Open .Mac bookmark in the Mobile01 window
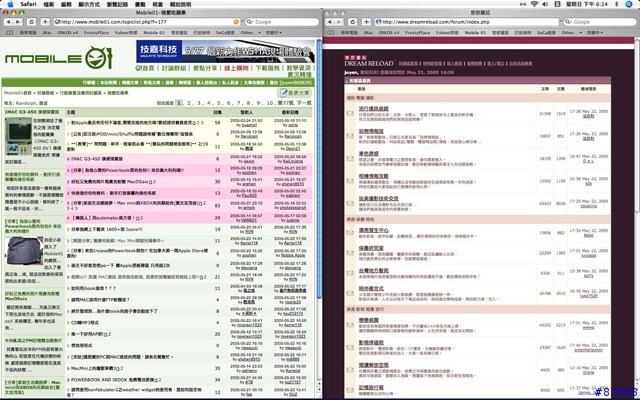 [47, 33]
